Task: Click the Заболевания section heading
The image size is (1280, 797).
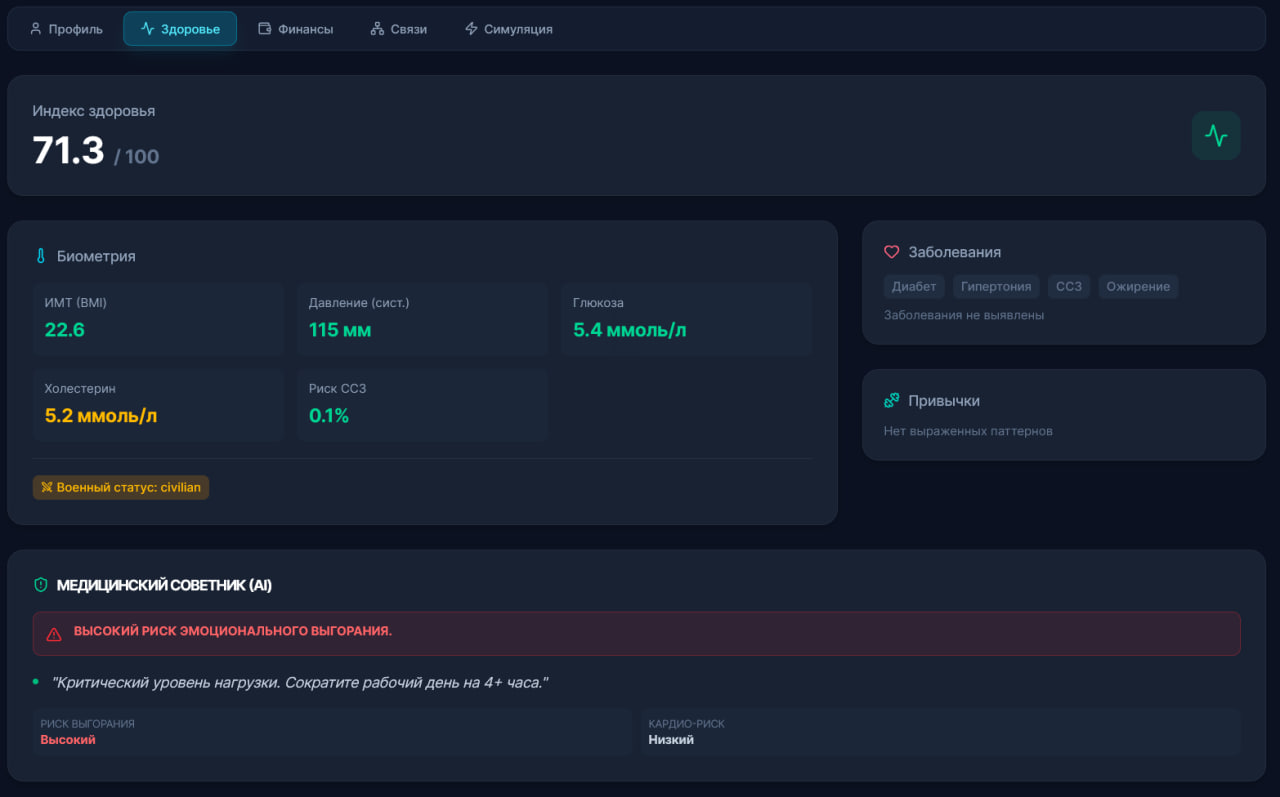Action: (955, 252)
